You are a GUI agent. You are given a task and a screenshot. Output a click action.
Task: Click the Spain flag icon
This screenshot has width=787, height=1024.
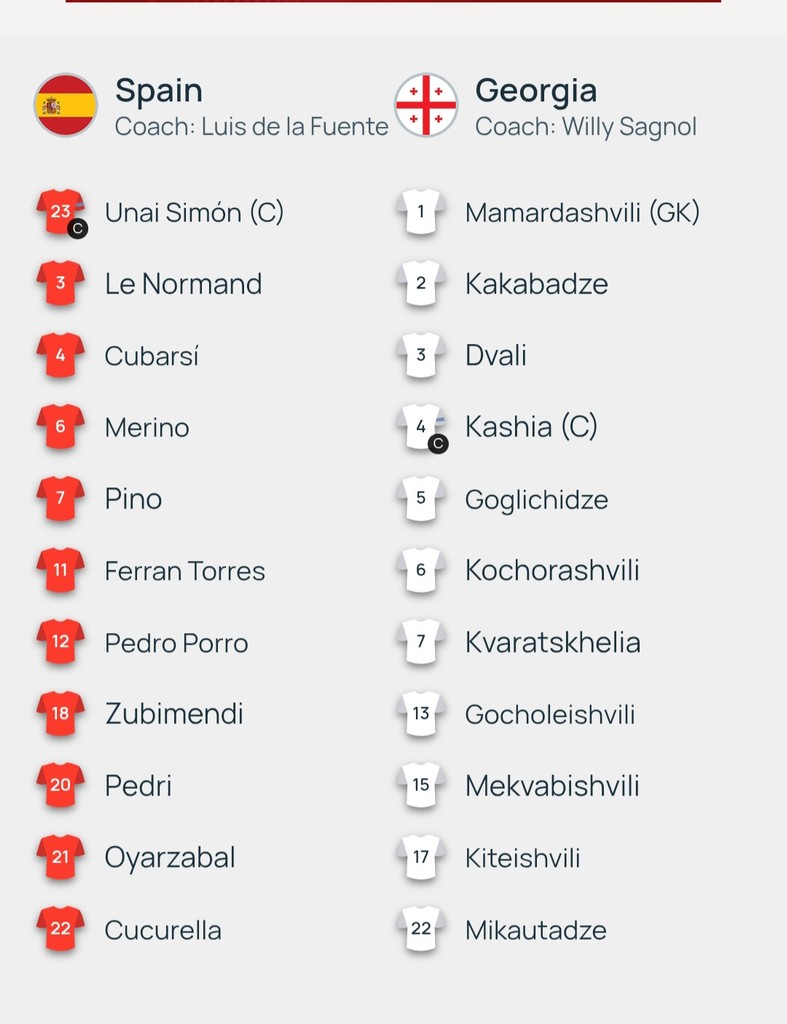click(66, 105)
